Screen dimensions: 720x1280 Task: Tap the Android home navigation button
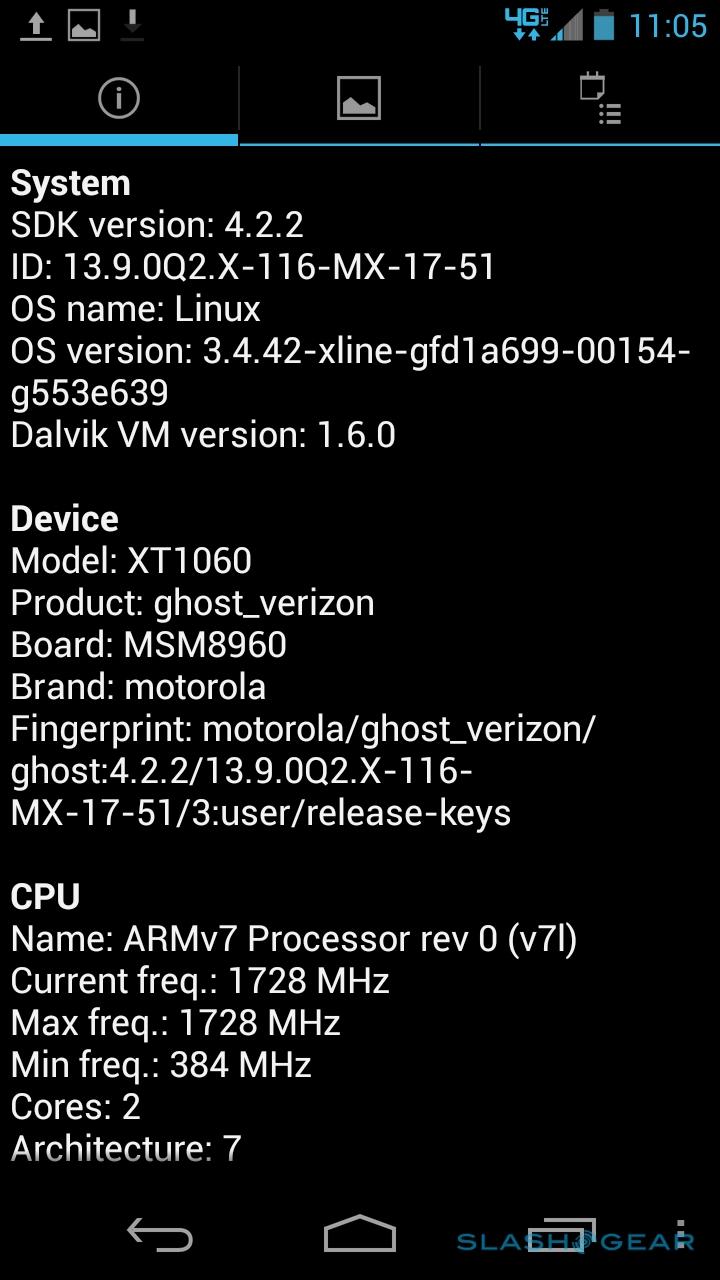(359, 1234)
